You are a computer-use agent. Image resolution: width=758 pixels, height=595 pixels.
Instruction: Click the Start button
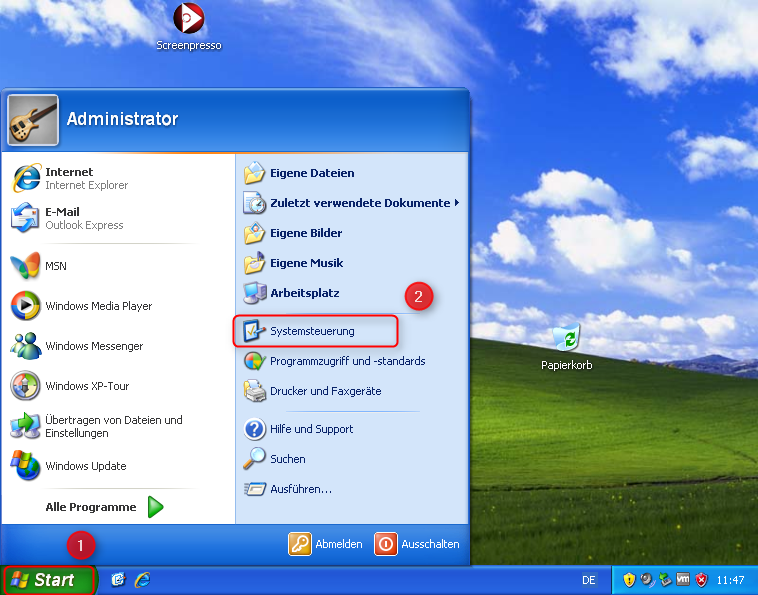(x=45, y=580)
